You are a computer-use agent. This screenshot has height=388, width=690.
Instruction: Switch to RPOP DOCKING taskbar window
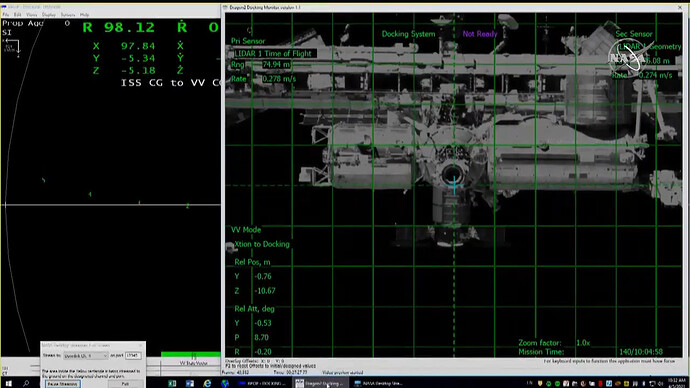point(262,384)
